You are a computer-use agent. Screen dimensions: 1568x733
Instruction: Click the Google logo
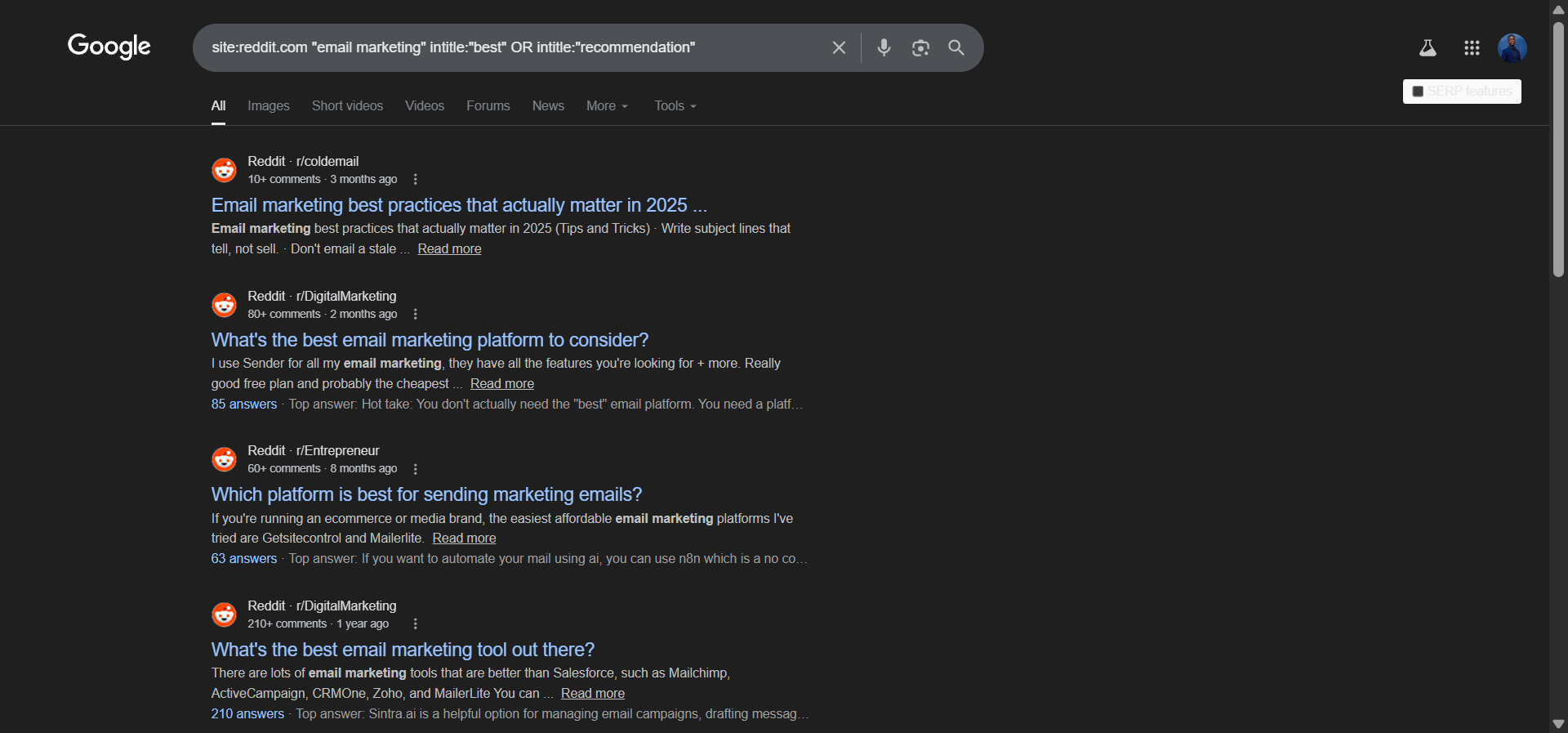[x=109, y=47]
